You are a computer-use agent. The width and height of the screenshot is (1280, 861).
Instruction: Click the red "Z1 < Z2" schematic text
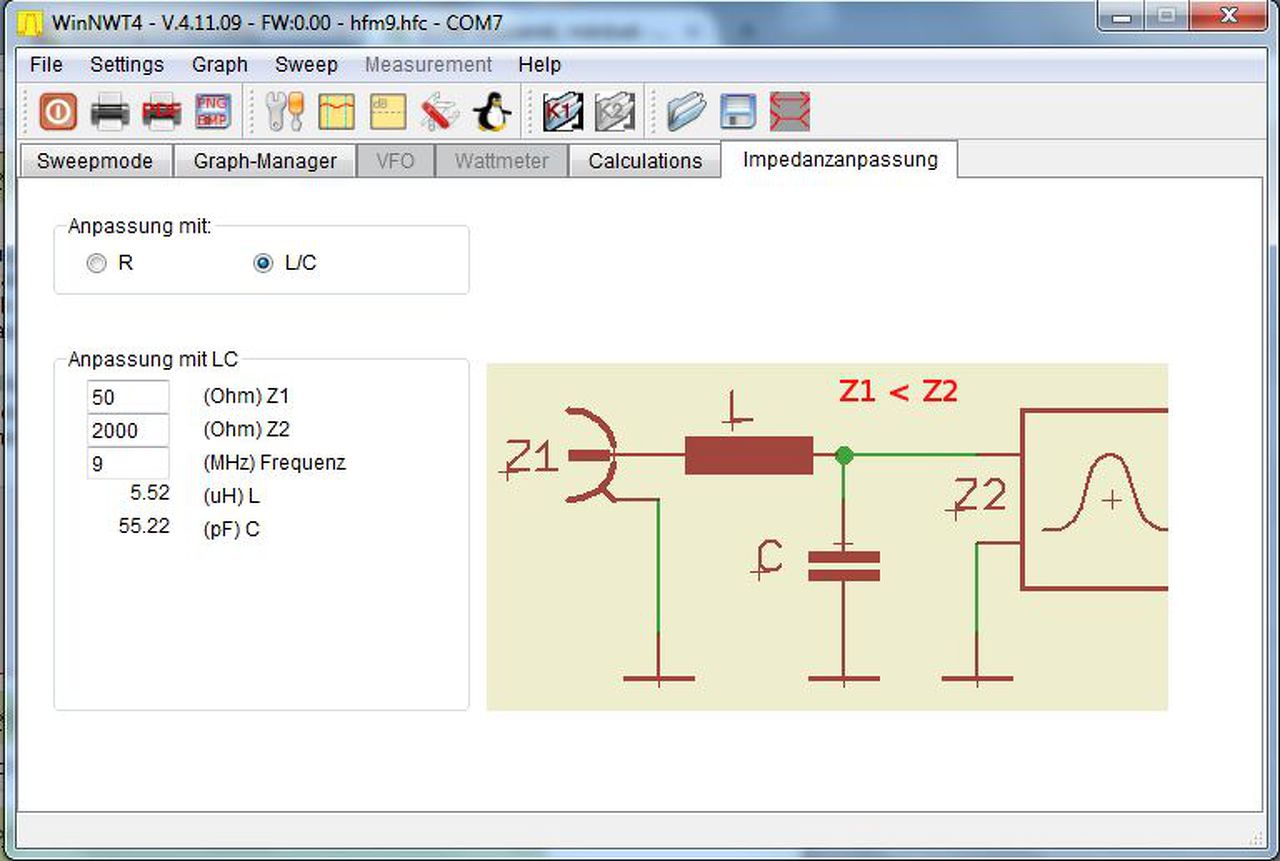pyautogui.click(x=898, y=391)
